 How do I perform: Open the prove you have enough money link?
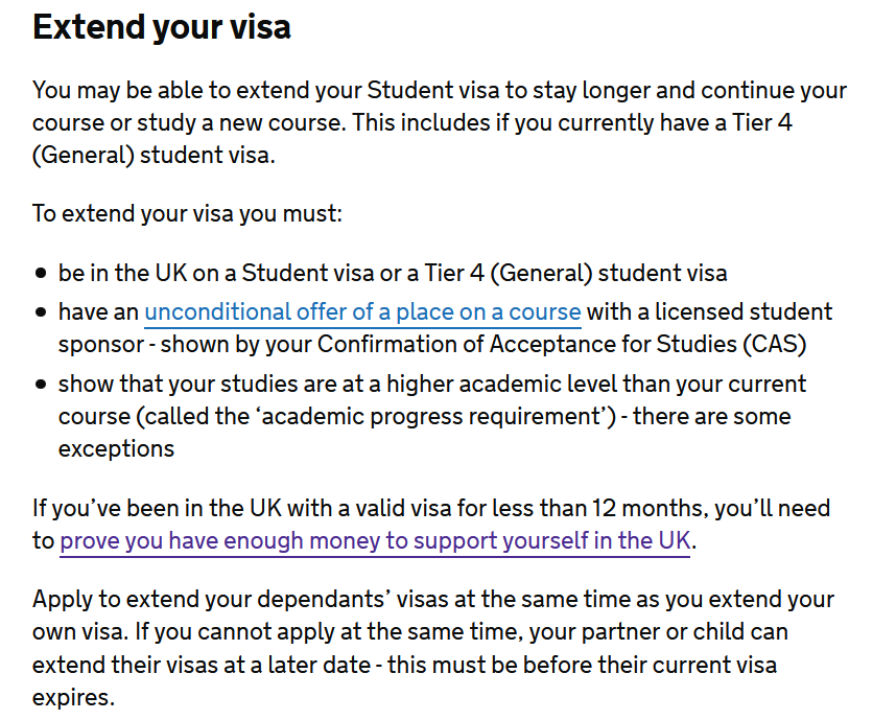(x=375, y=542)
